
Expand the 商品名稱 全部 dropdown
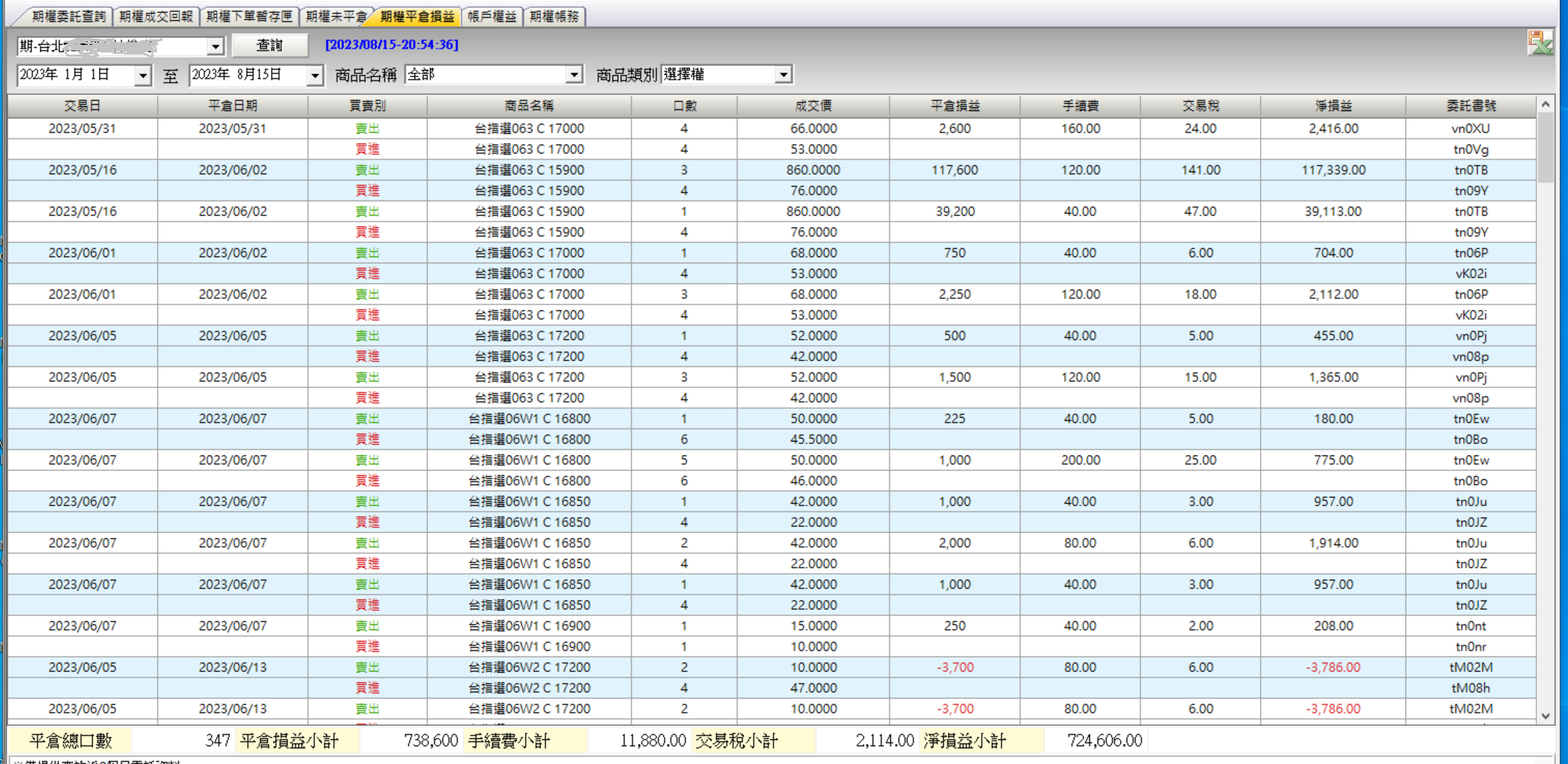coord(574,75)
